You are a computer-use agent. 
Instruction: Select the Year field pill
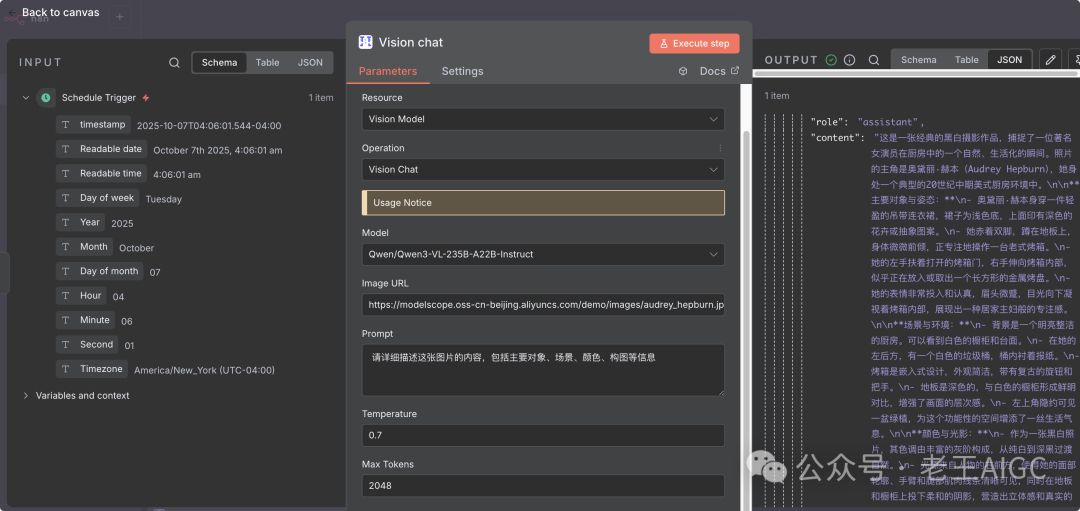81,222
